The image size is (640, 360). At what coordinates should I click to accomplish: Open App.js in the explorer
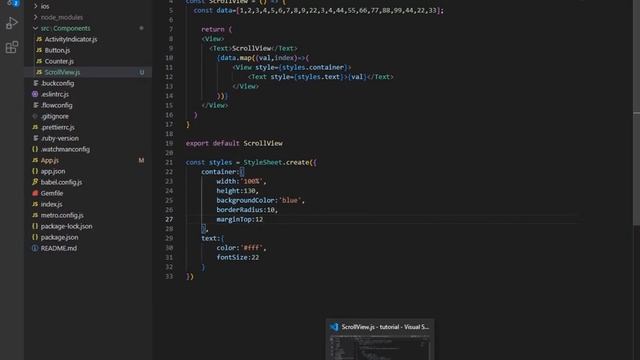click(x=49, y=160)
